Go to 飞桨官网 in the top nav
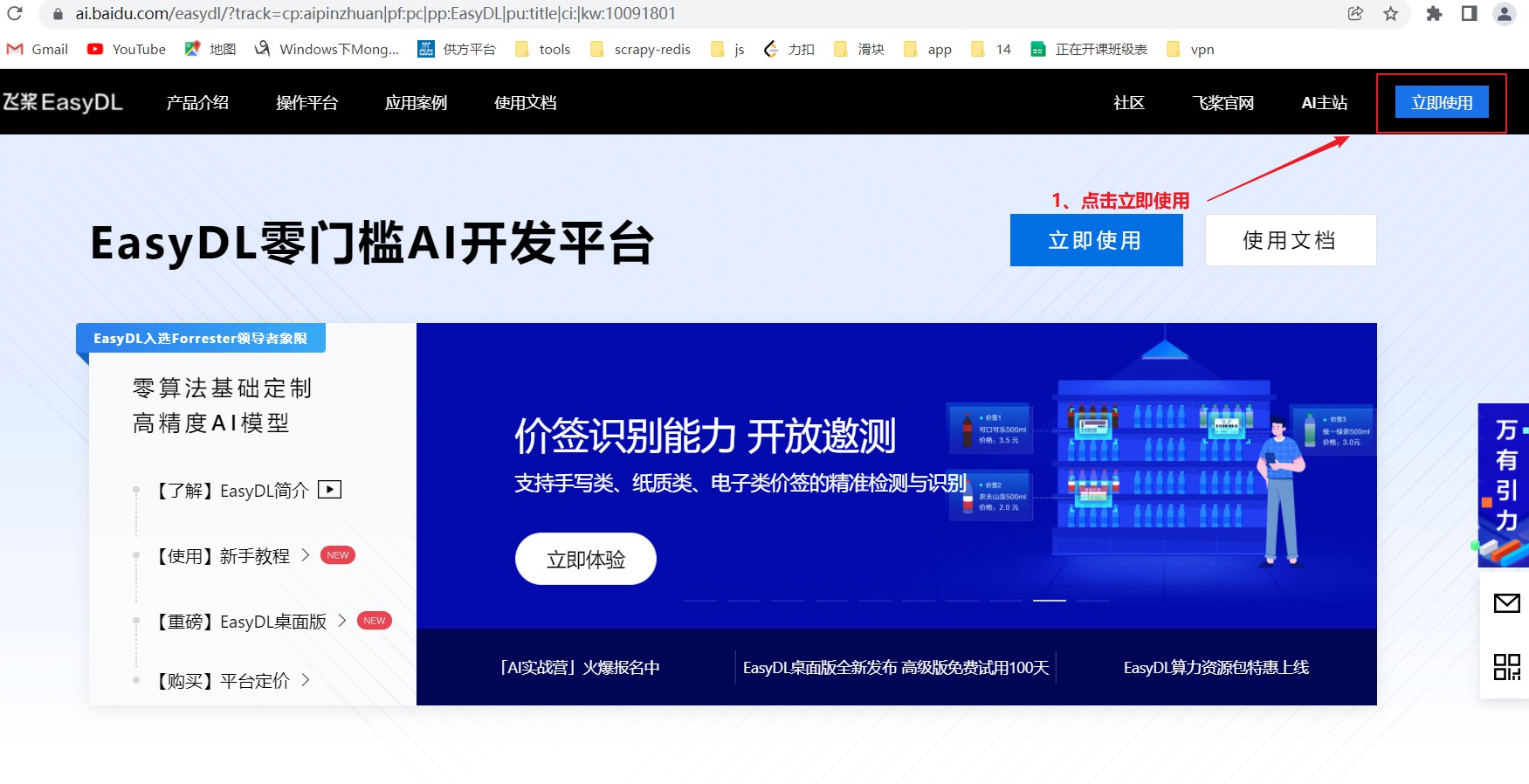Image resolution: width=1529 pixels, height=784 pixels. tap(1223, 102)
